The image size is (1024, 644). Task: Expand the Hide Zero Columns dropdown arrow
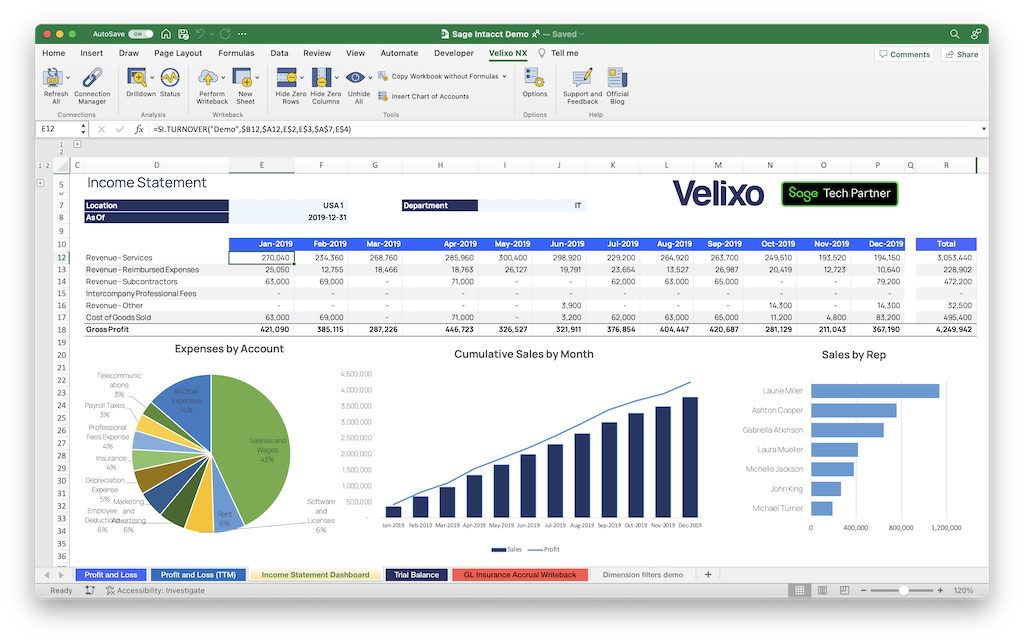click(337, 78)
